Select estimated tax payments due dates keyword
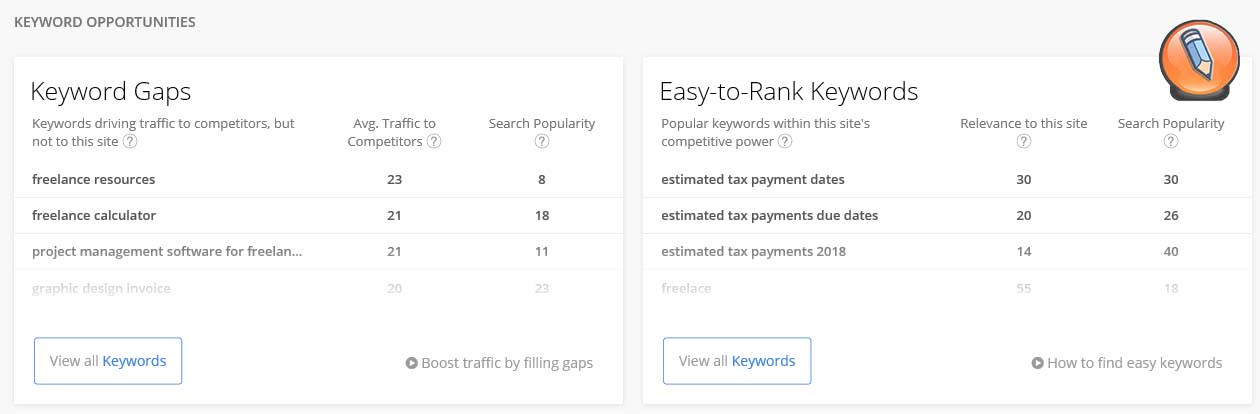This screenshot has height=414, width=1260. click(770, 216)
